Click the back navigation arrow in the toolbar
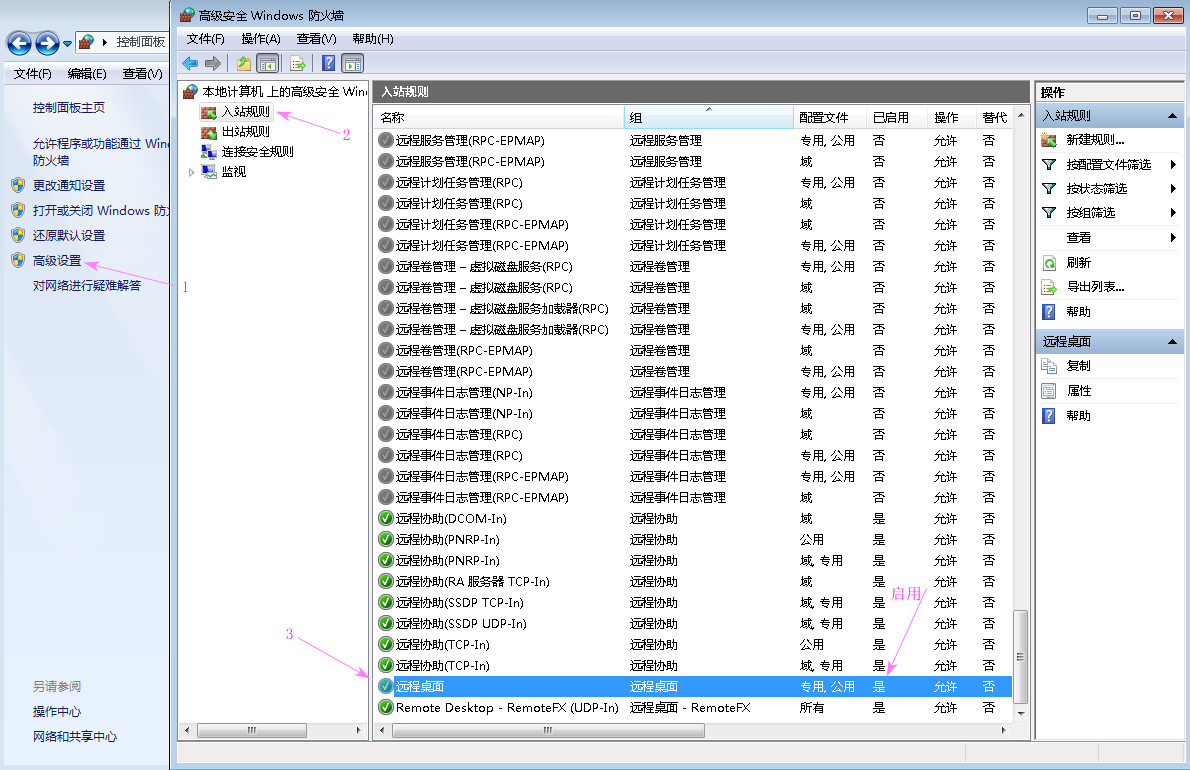The width and height of the screenshot is (1190, 770). 190,62
